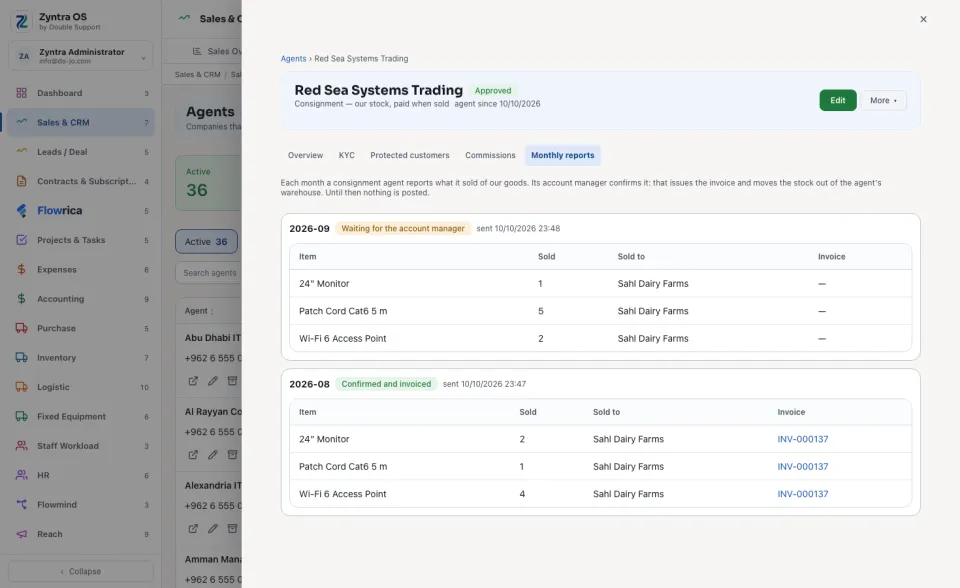This screenshot has width=960, height=588.
Task: Click open icon for Alexandria agent
Action: tap(193, 528)
